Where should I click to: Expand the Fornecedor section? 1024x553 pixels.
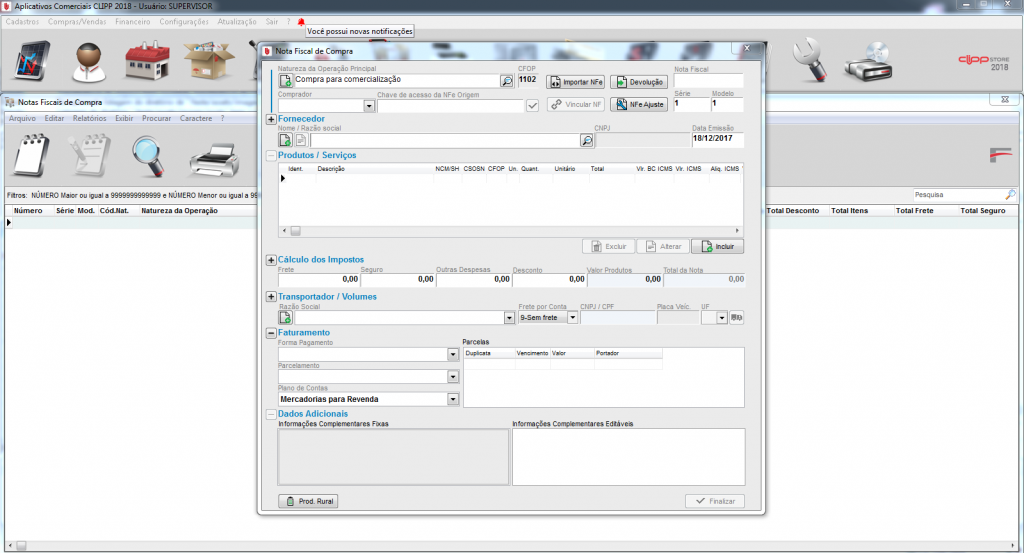coord(271,119)
